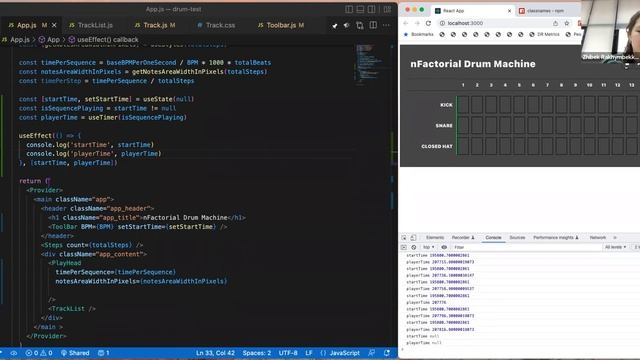The width and height of the screenshot is (640, 360).
Task: Toggle CLOSED HAT step 10 cell
Action: tap(589, 146)
